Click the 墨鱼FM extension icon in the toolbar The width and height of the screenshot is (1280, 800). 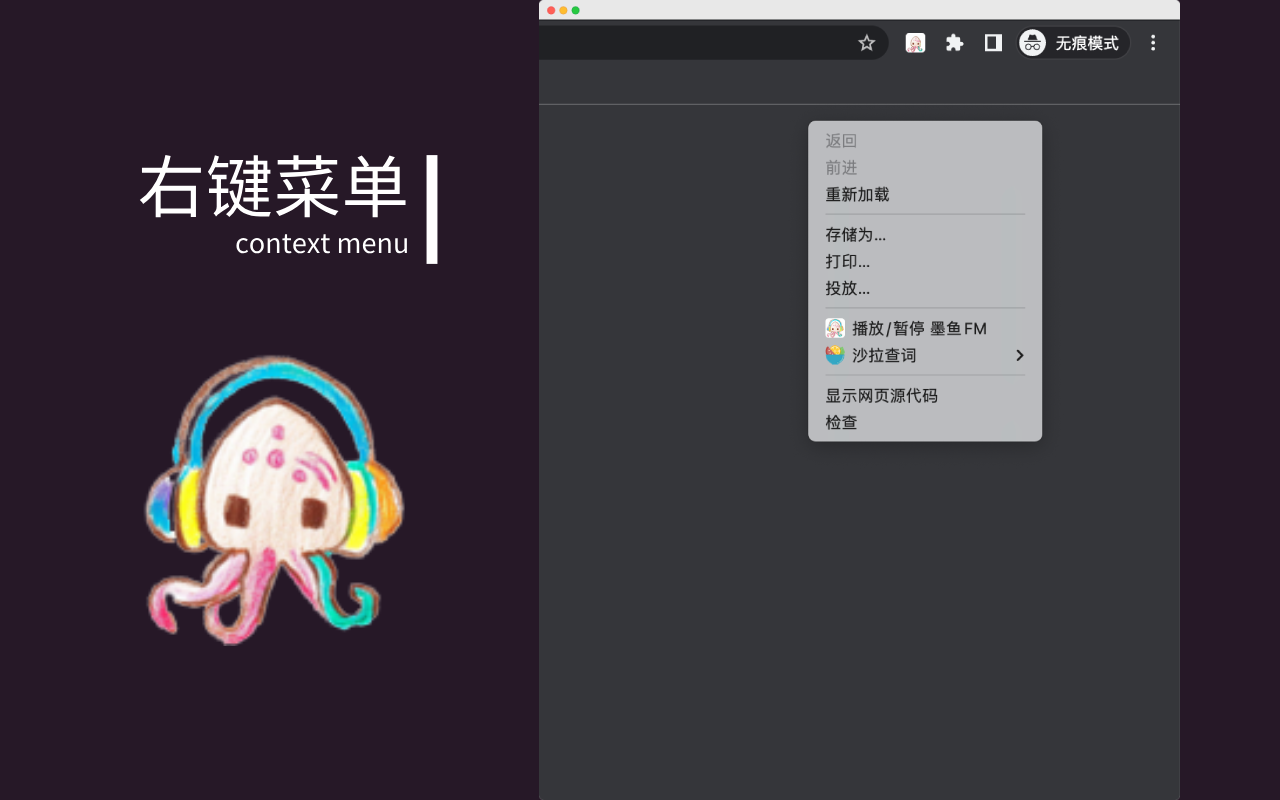[914, 42]
